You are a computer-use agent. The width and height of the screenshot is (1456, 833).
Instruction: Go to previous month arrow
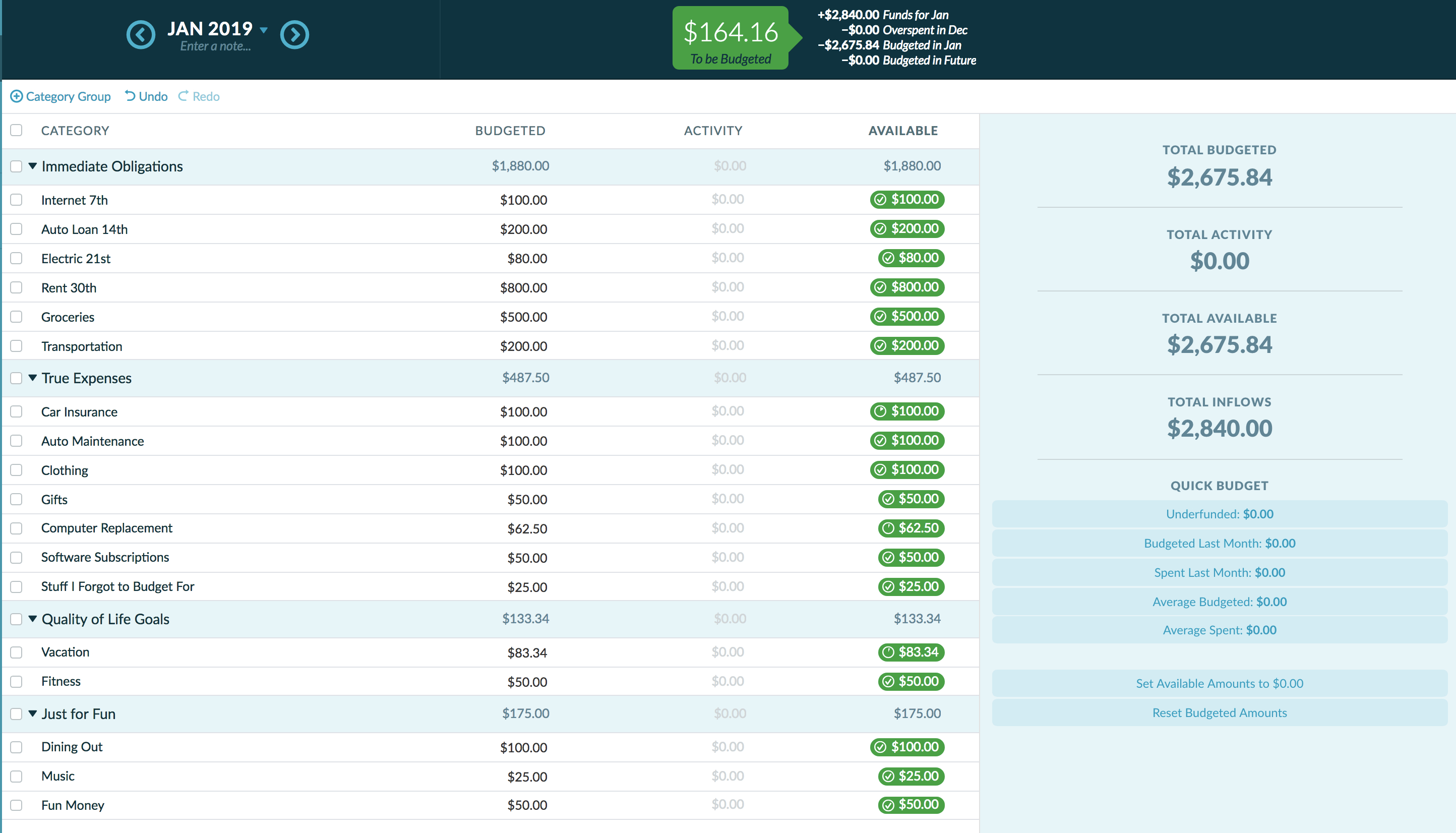(141, 35)
